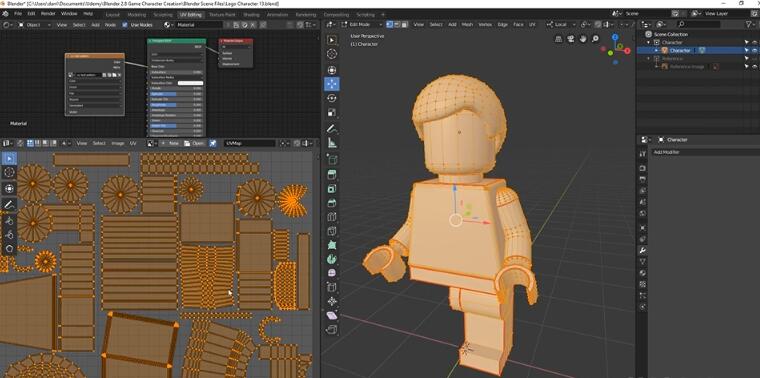
Task: Select the Move tool in the UV editor toolbar
Action: [9, 189]
